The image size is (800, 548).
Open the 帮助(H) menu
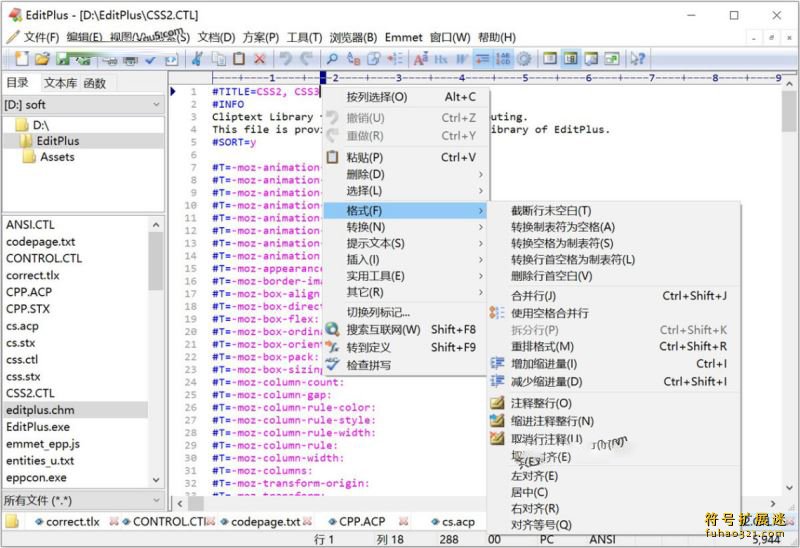[496, 37]
